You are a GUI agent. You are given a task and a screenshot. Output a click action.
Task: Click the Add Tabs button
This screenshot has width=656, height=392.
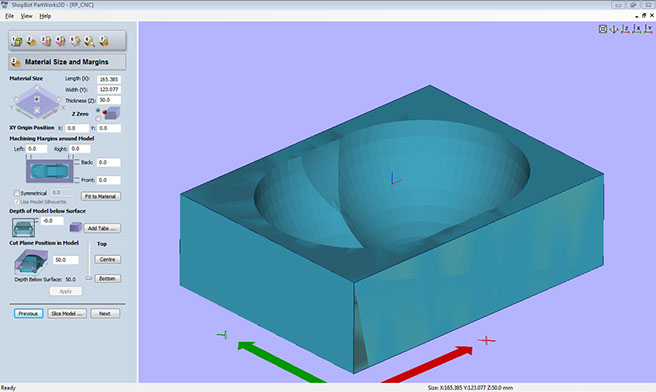pos(102,228)
